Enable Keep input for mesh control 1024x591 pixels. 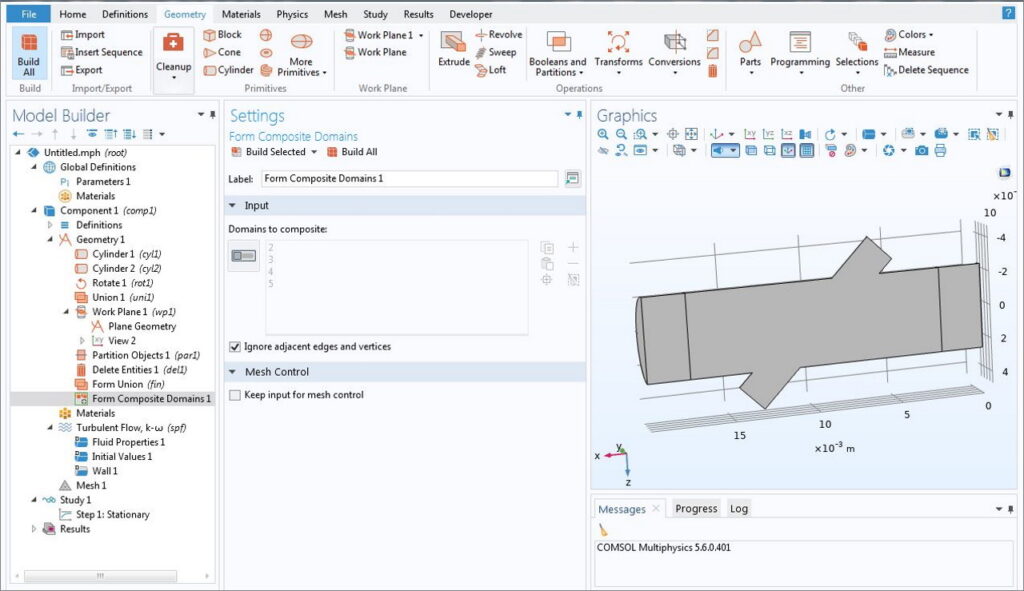click(x=235, y=395)
